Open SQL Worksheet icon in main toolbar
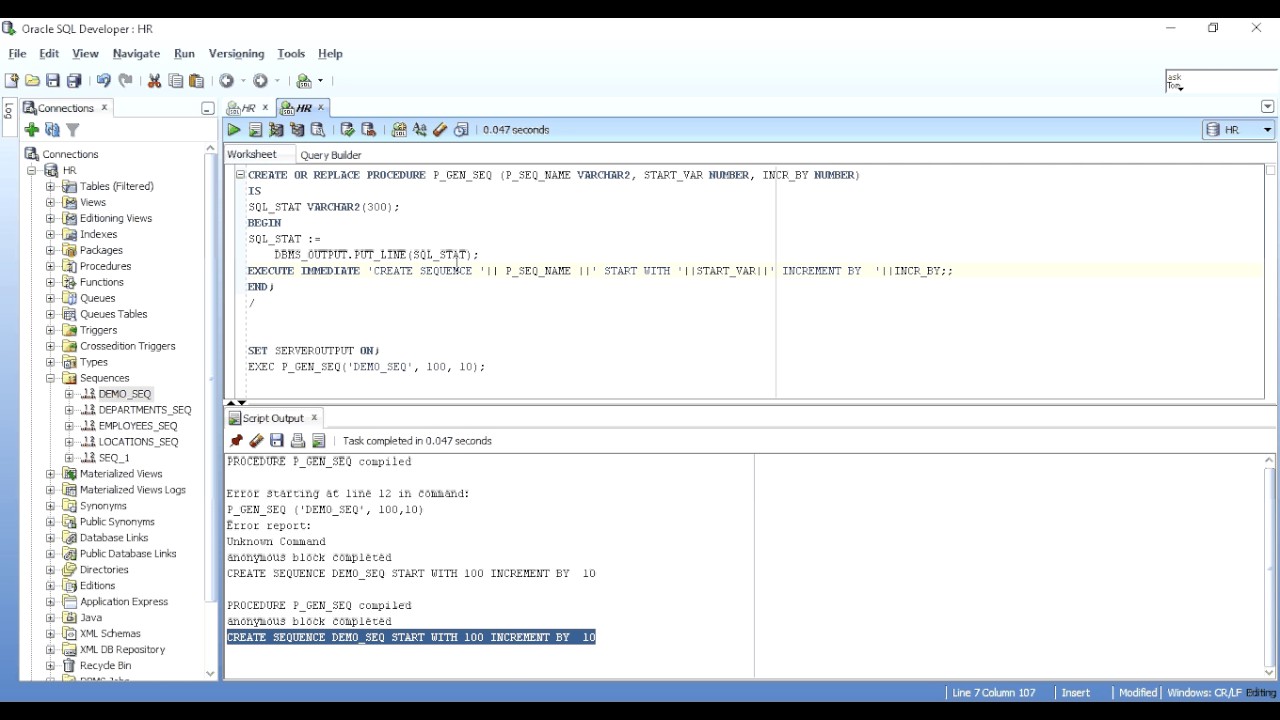Screen dimensions: 1280x720 click(x=304, y=81)
